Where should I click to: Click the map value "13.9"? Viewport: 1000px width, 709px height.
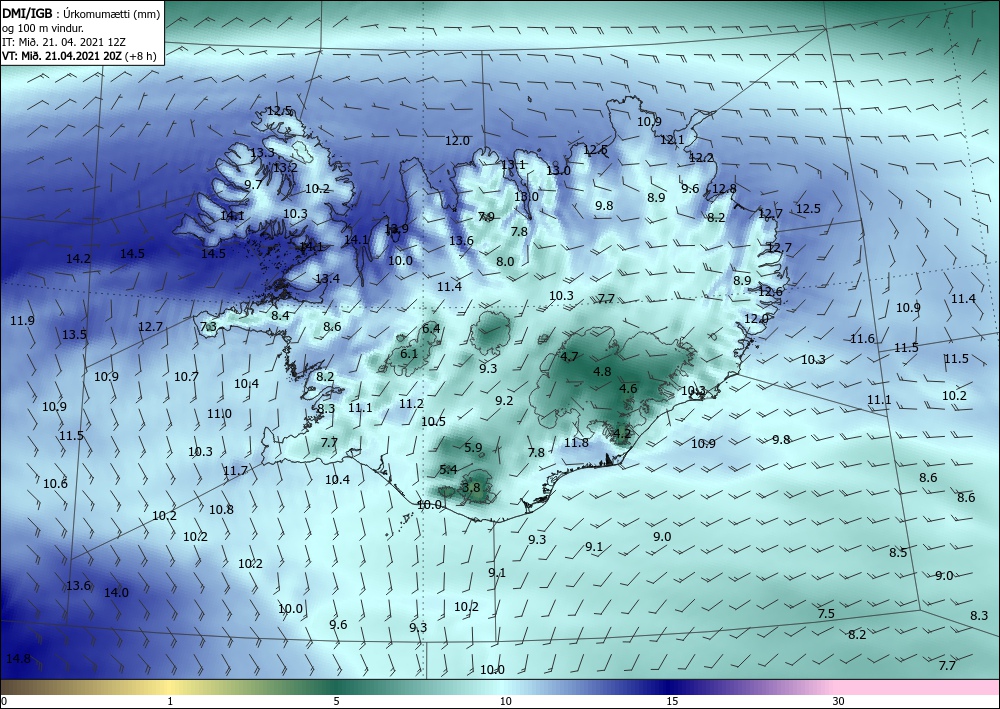coord(396,229)
